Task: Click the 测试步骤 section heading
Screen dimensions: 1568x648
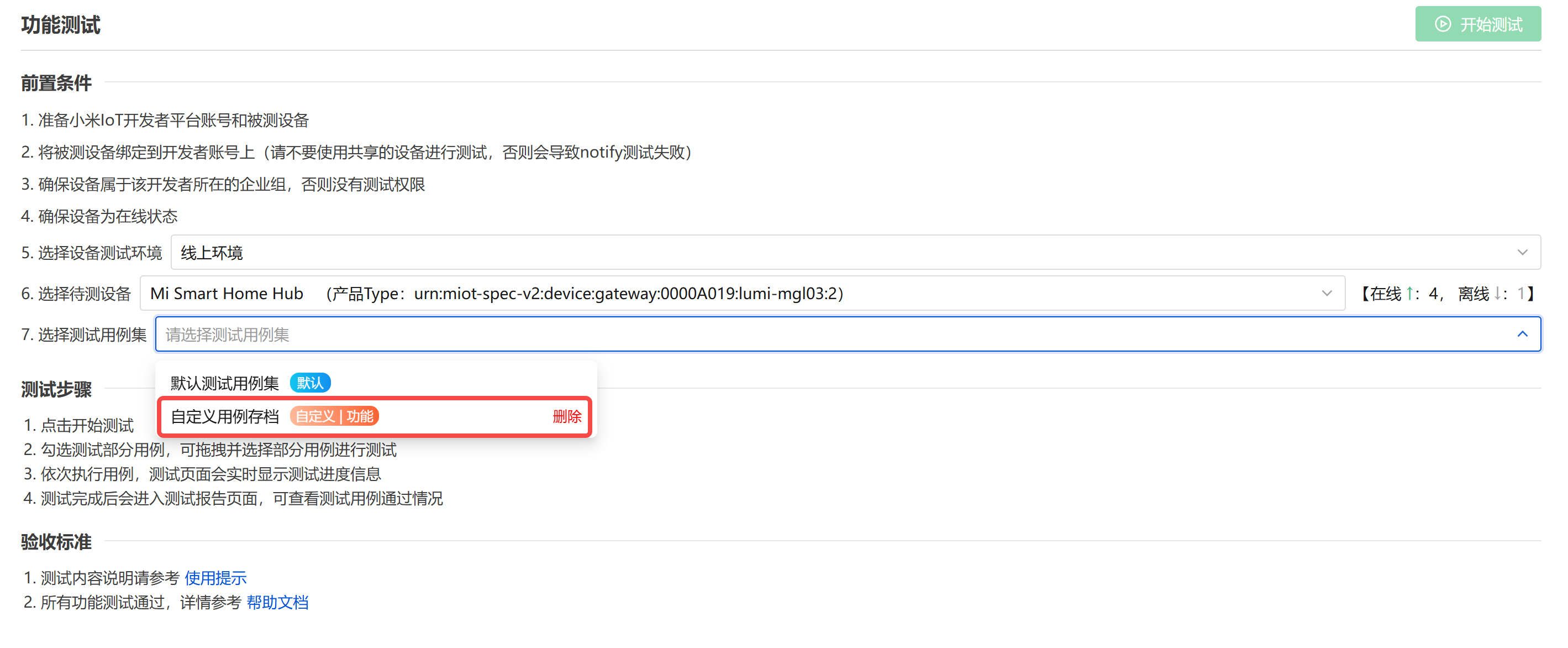Action: tap(56, 389)
